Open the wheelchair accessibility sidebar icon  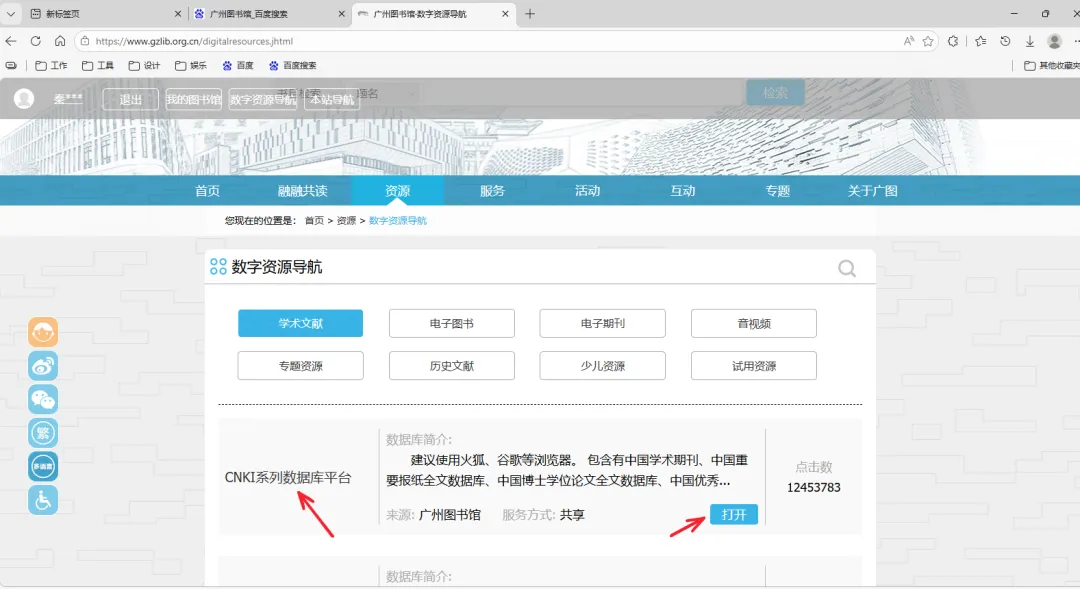click(43, 500)
